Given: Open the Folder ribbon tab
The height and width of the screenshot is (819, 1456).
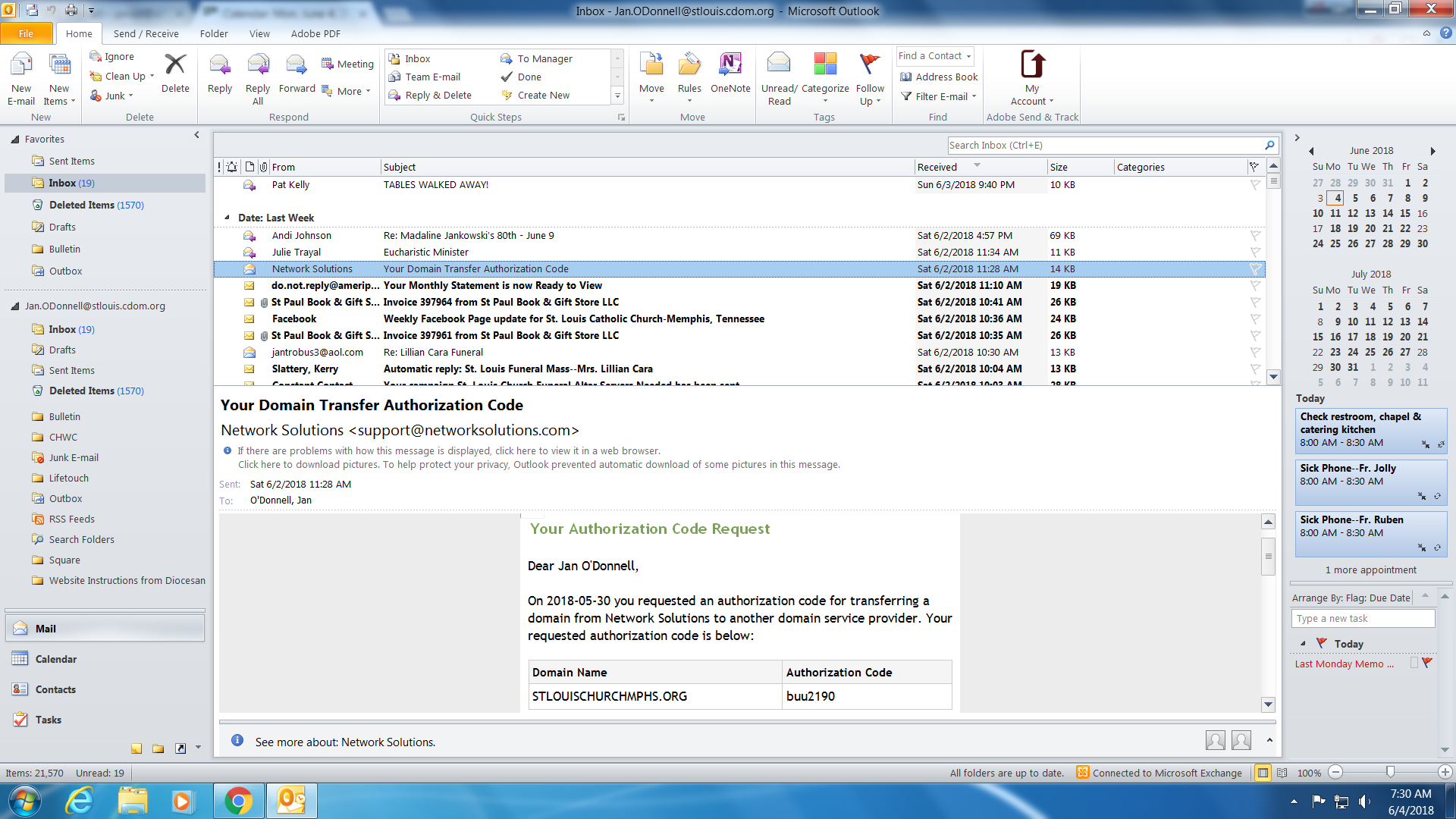Looking at the screenshot, I should pyautogui.click(x=214, y=33).
